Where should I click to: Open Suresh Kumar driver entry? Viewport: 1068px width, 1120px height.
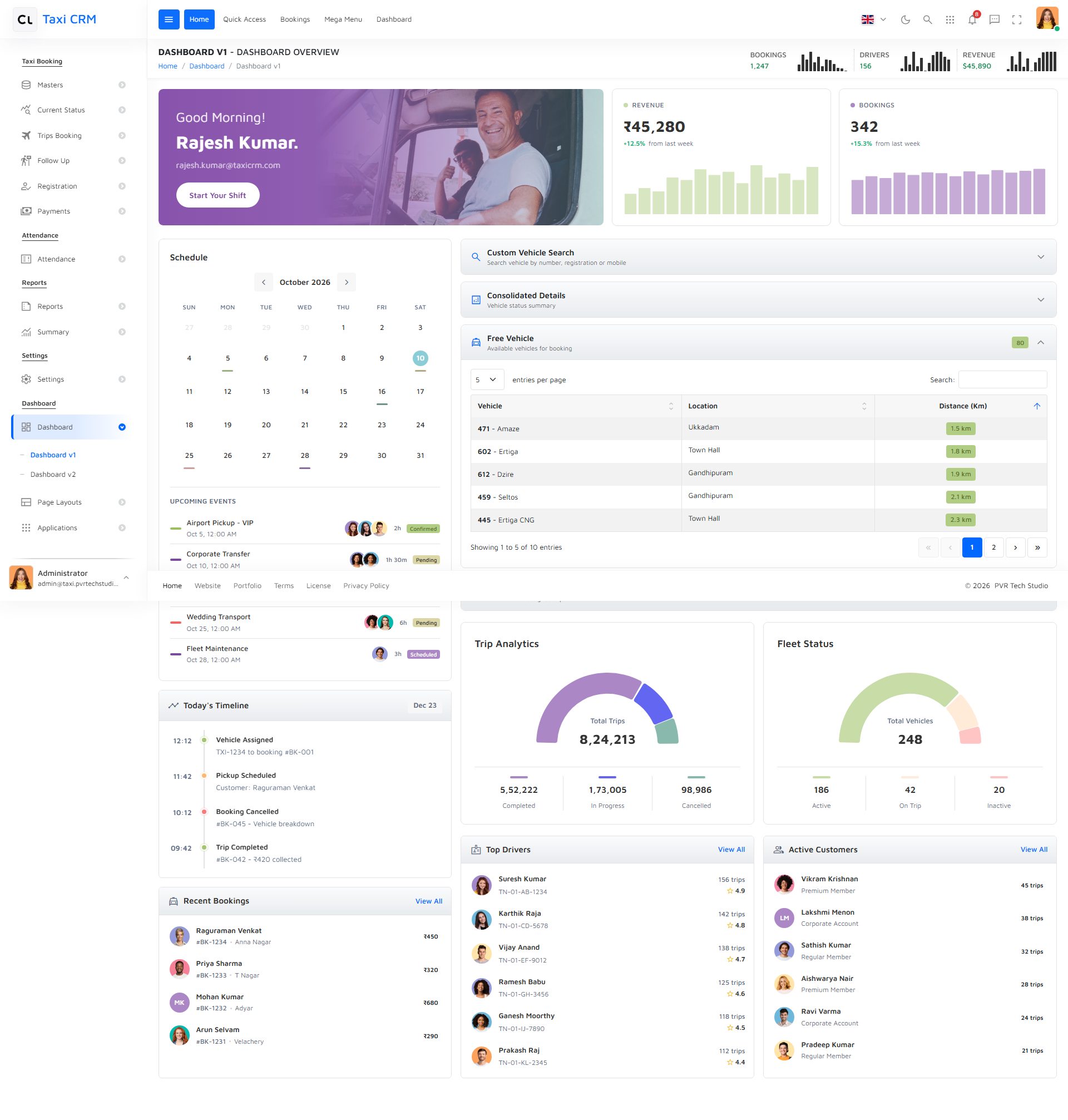coord(607,885)
